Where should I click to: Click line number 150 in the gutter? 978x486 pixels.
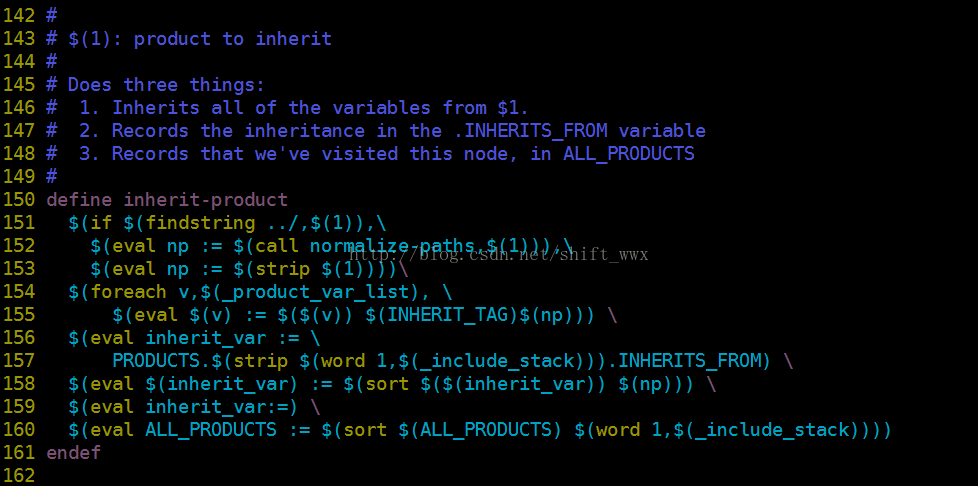[19, 200]
